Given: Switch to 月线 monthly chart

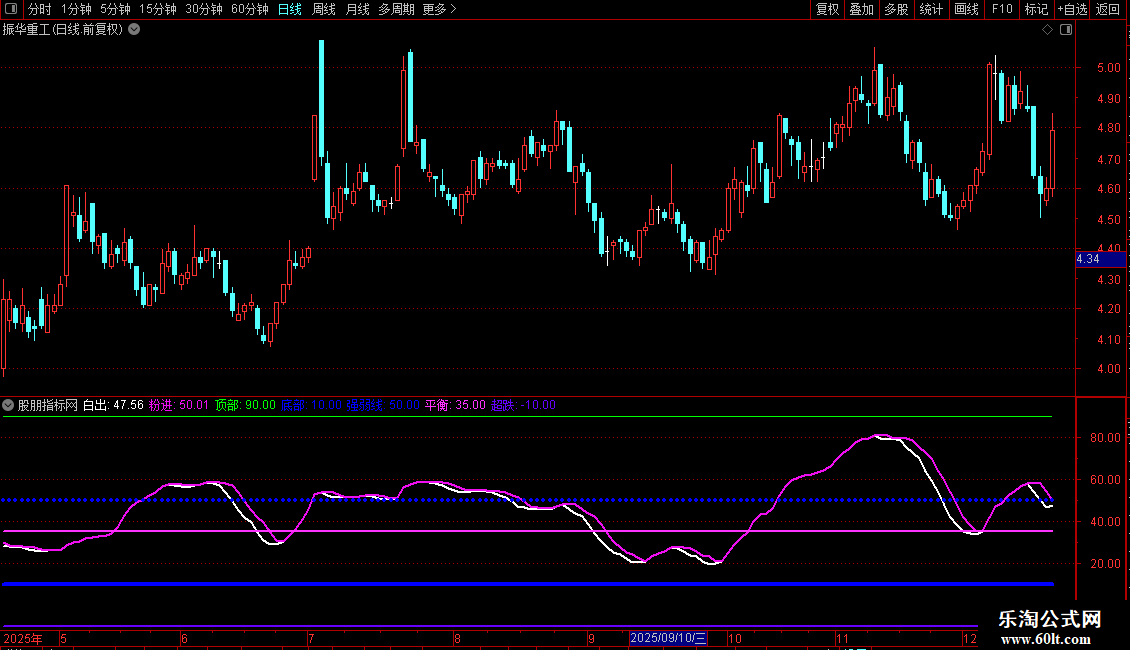Looking at the screenshot, I should tap(357, 9).
